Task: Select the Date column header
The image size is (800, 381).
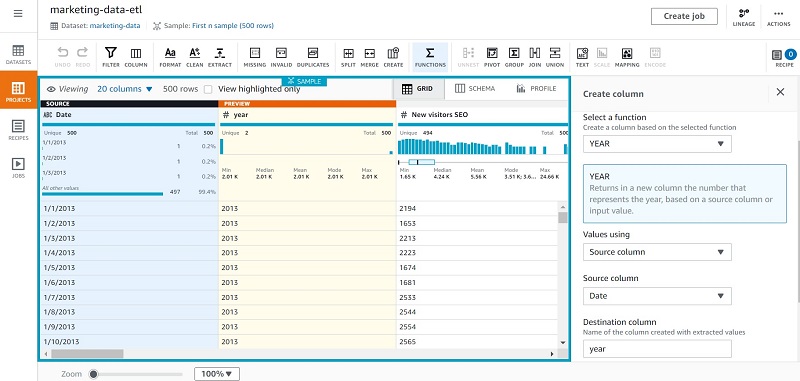Action: click(x=129, y=115)
